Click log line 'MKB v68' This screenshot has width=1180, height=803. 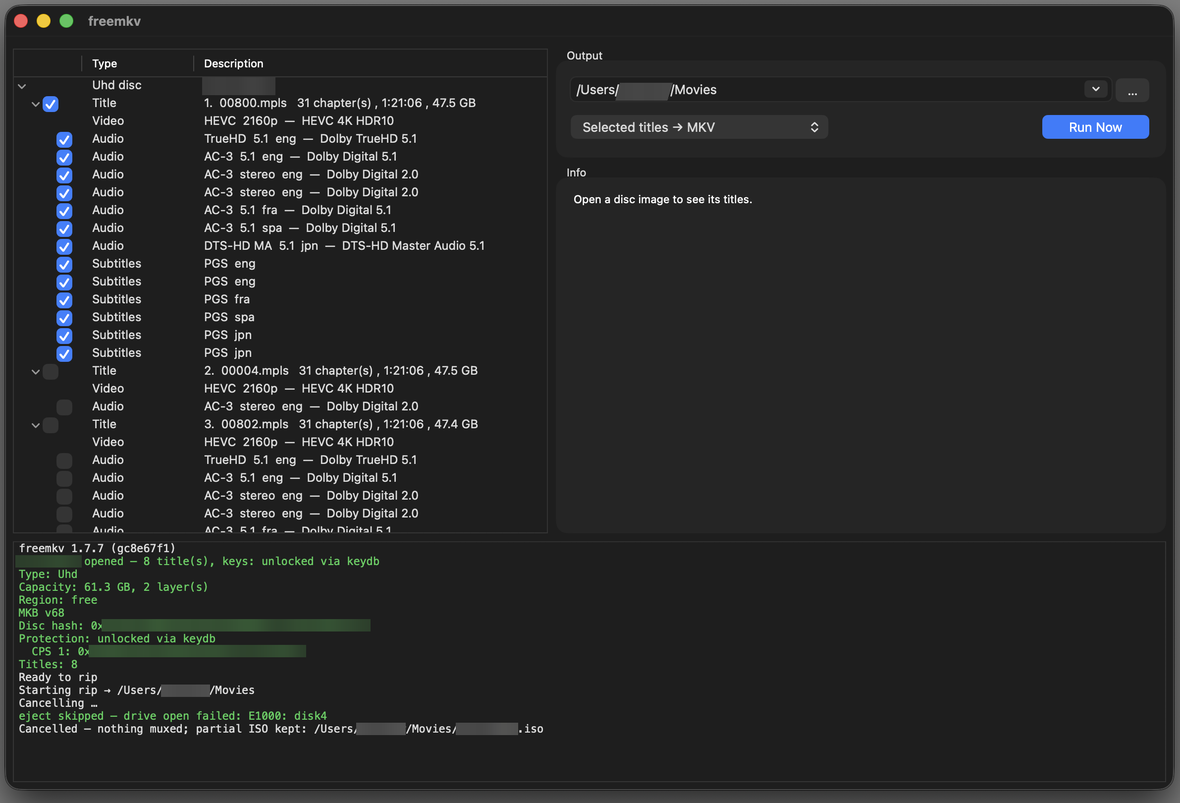pyautogui.click(x=41, y=613)
